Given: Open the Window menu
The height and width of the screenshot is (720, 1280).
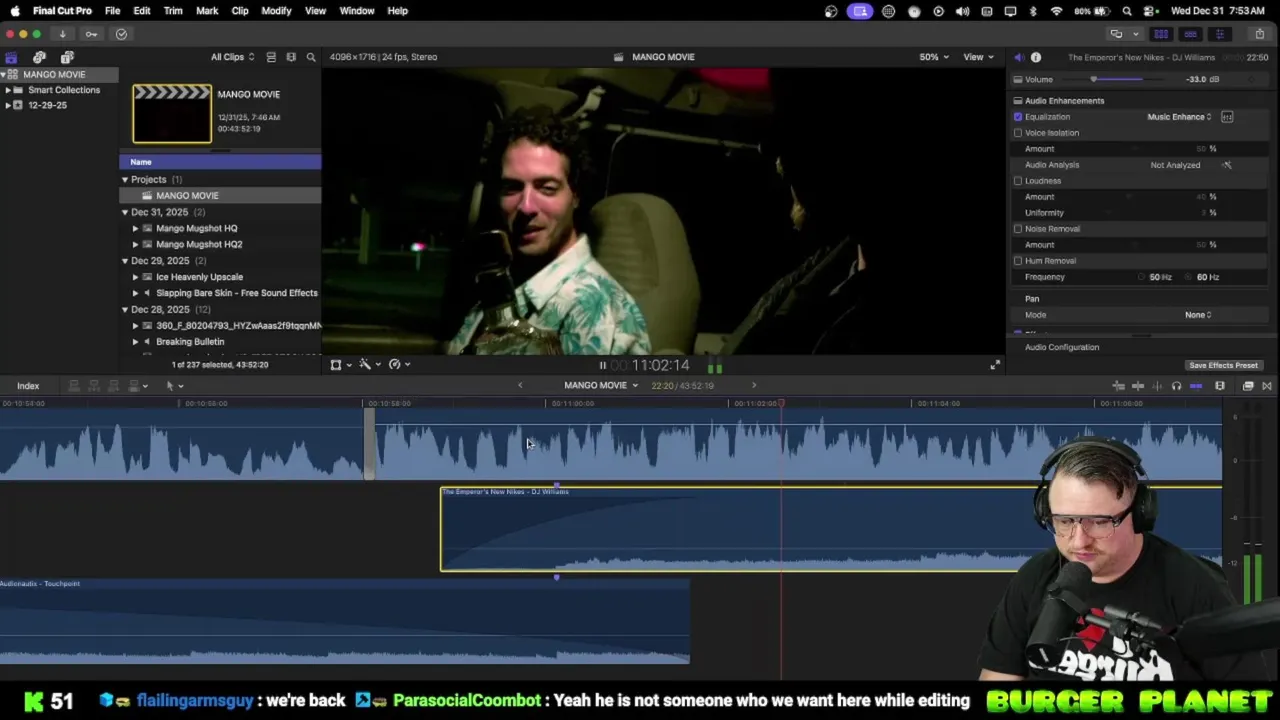Looking at the screenshot, I should tap(357, 11).
